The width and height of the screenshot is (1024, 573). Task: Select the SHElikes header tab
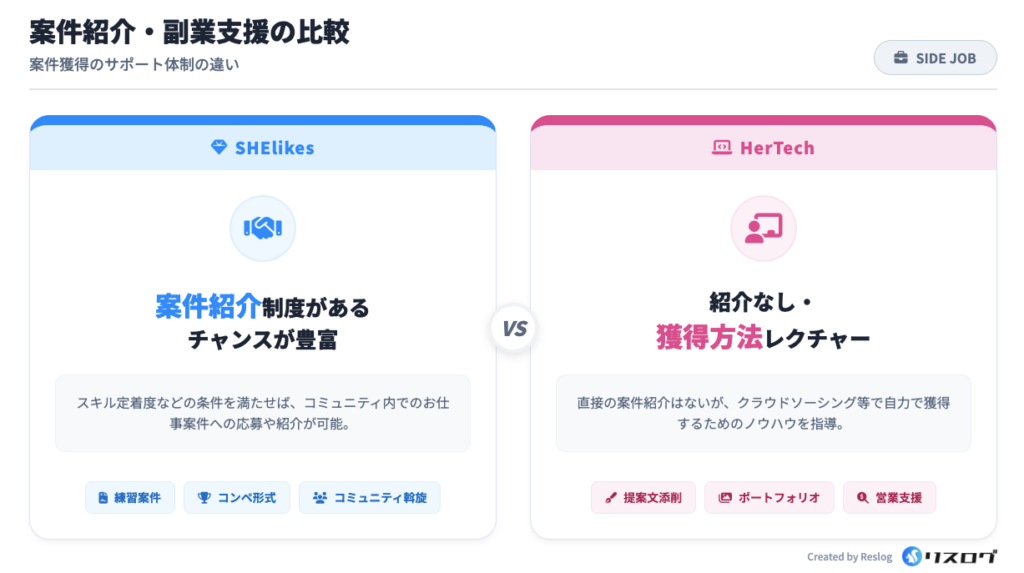point(263,148)
